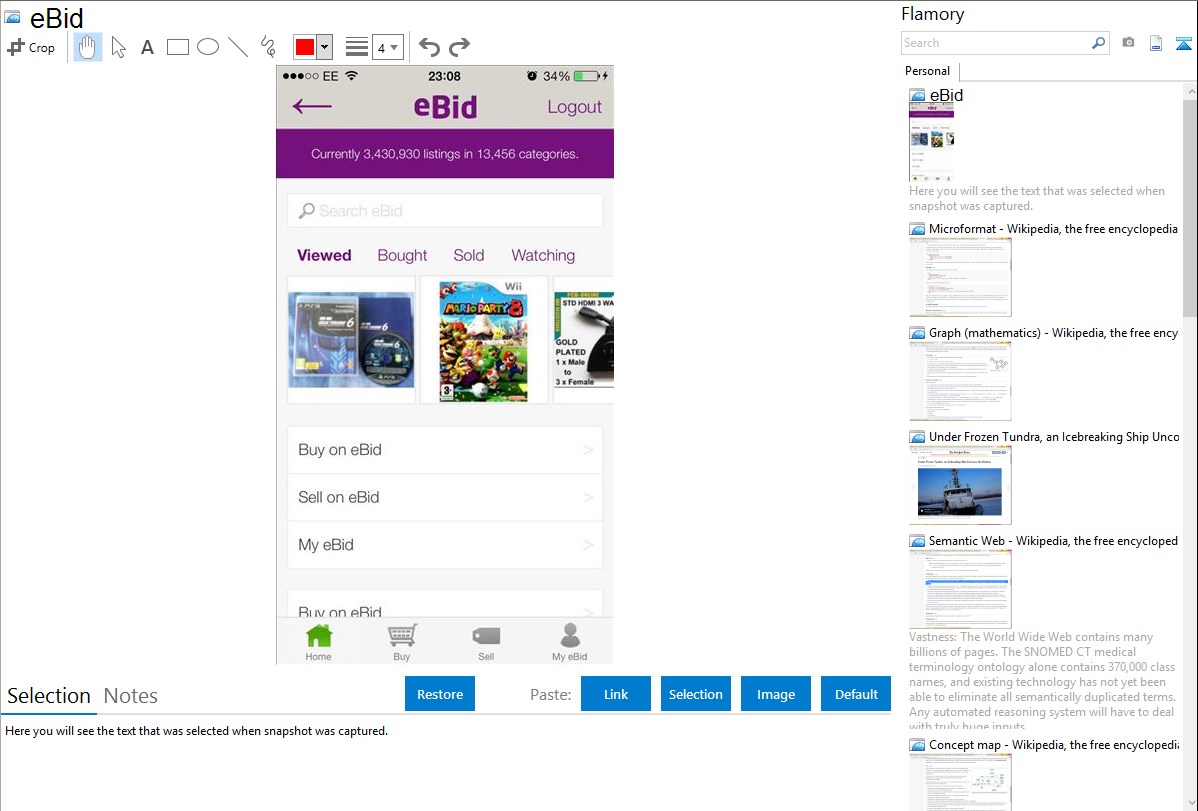
Task: Click the listings count banner text
Action: click(x=445, y=154)
